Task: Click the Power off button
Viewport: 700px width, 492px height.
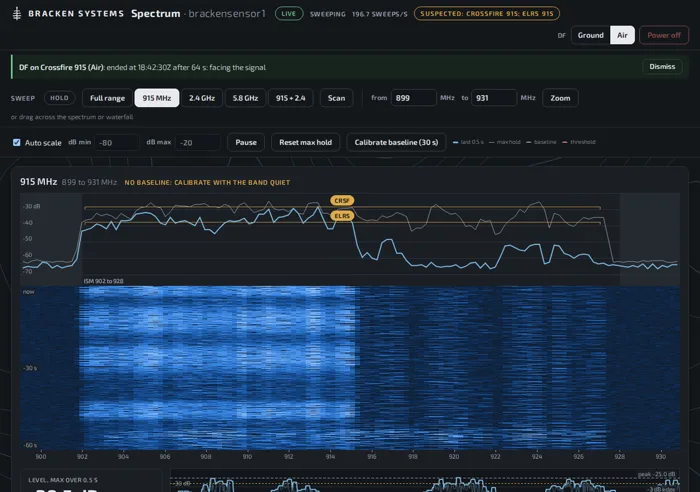Action: point(664,35)
